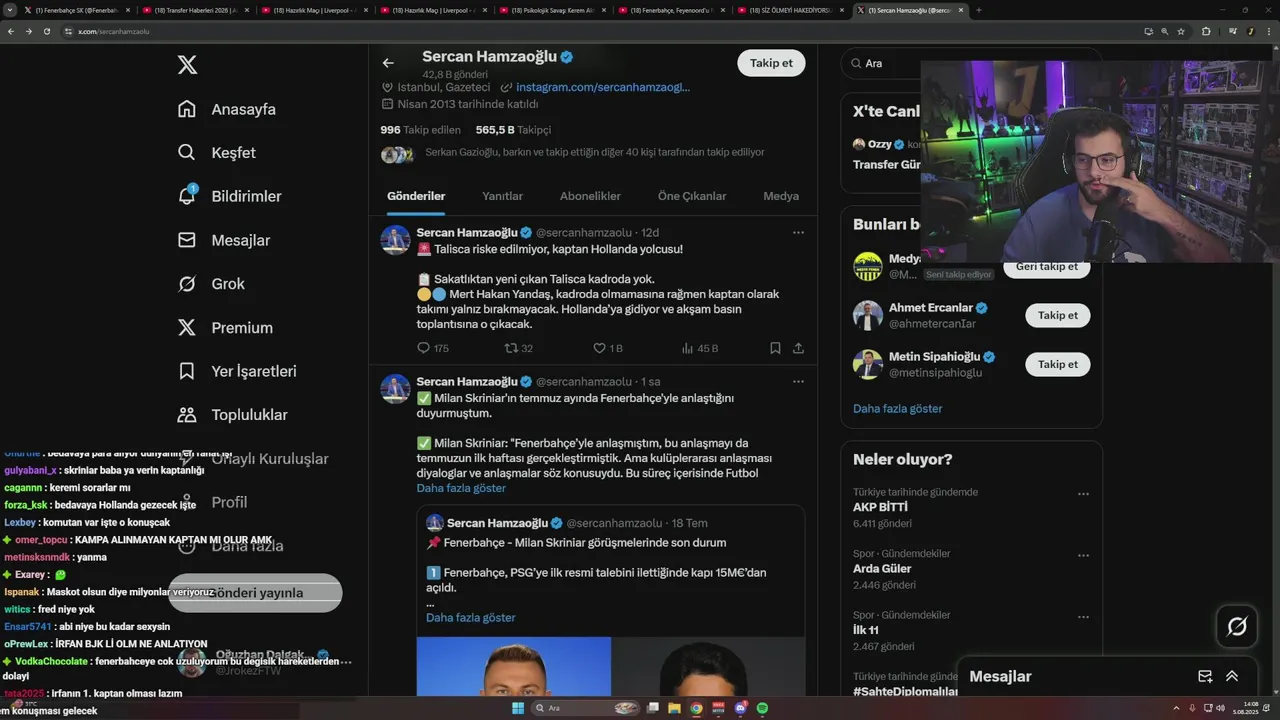The width and height of the screenshot is (1280, 720).
Task: Open more options on the Talisca post
Action: [798, 232]
